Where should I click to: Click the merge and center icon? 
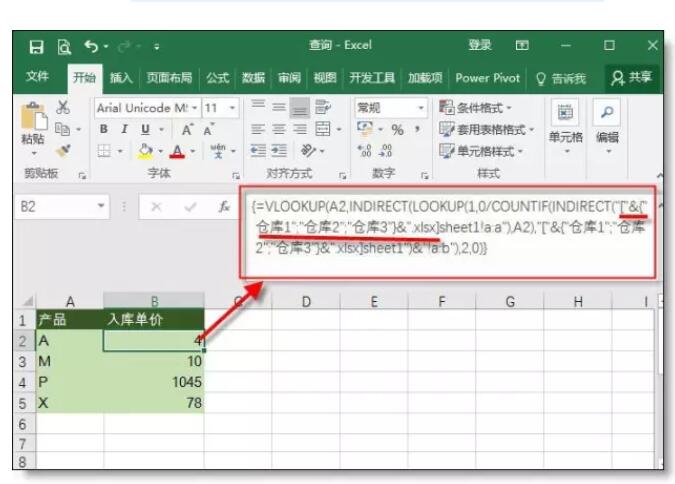point(323,129)
